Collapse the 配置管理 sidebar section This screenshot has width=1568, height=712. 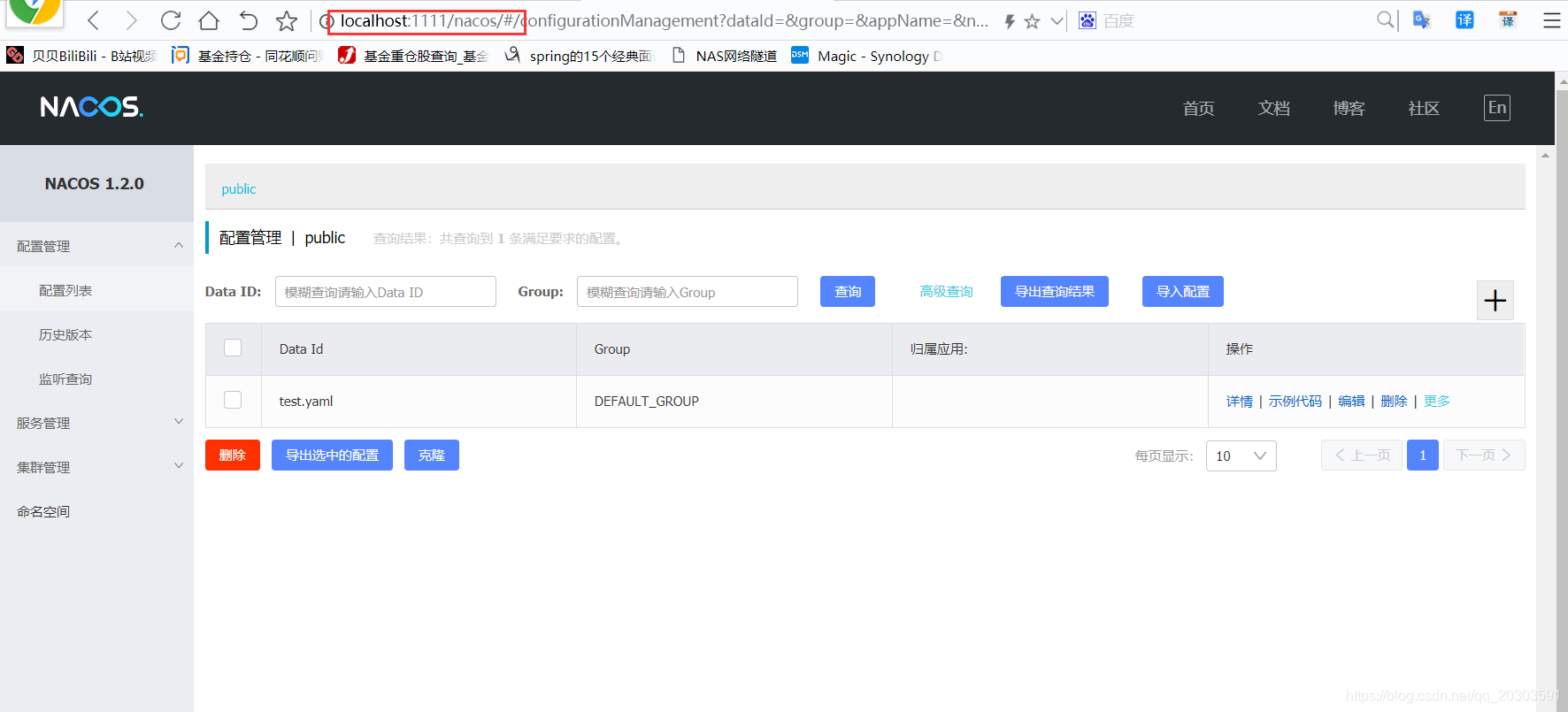96,246
